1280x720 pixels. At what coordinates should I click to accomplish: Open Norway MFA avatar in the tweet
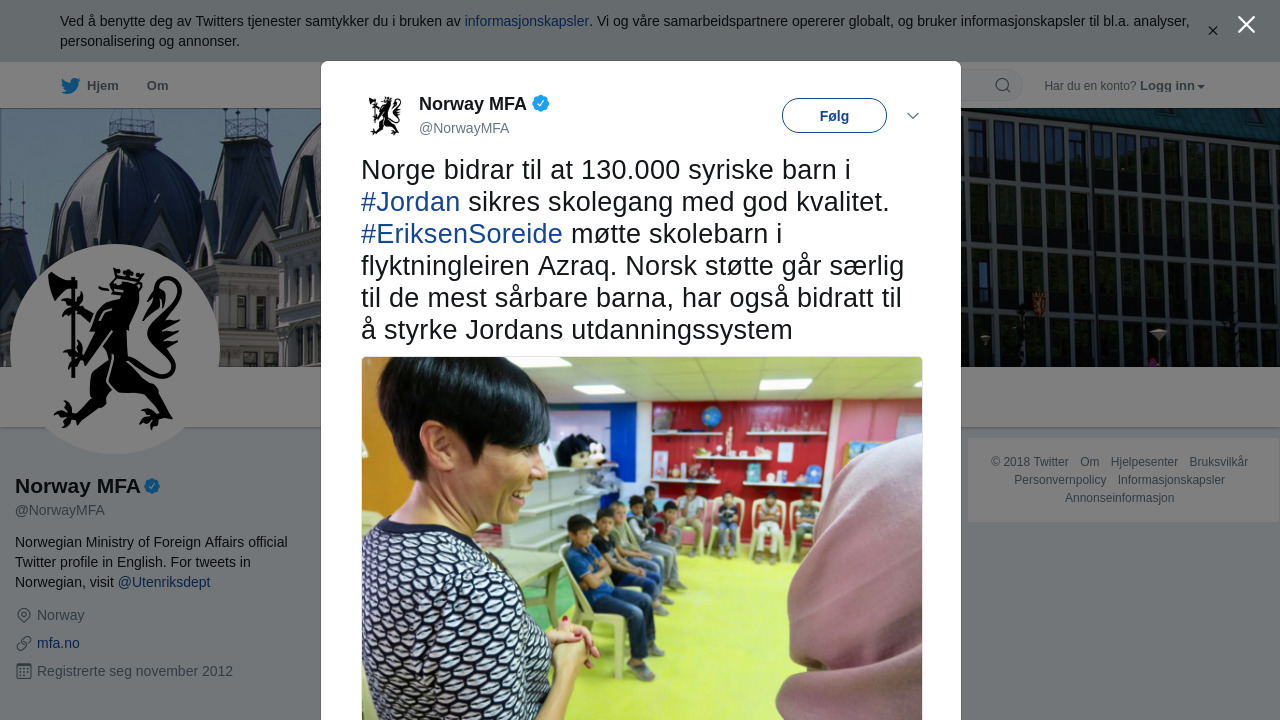(385, 115)
